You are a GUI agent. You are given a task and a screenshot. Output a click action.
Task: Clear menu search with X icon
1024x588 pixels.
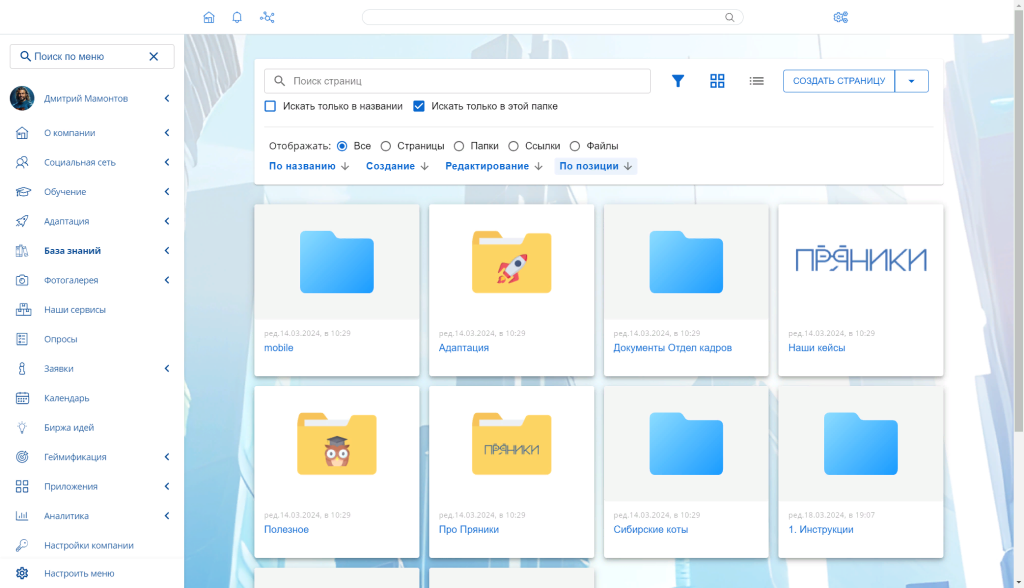pos(154,57)
